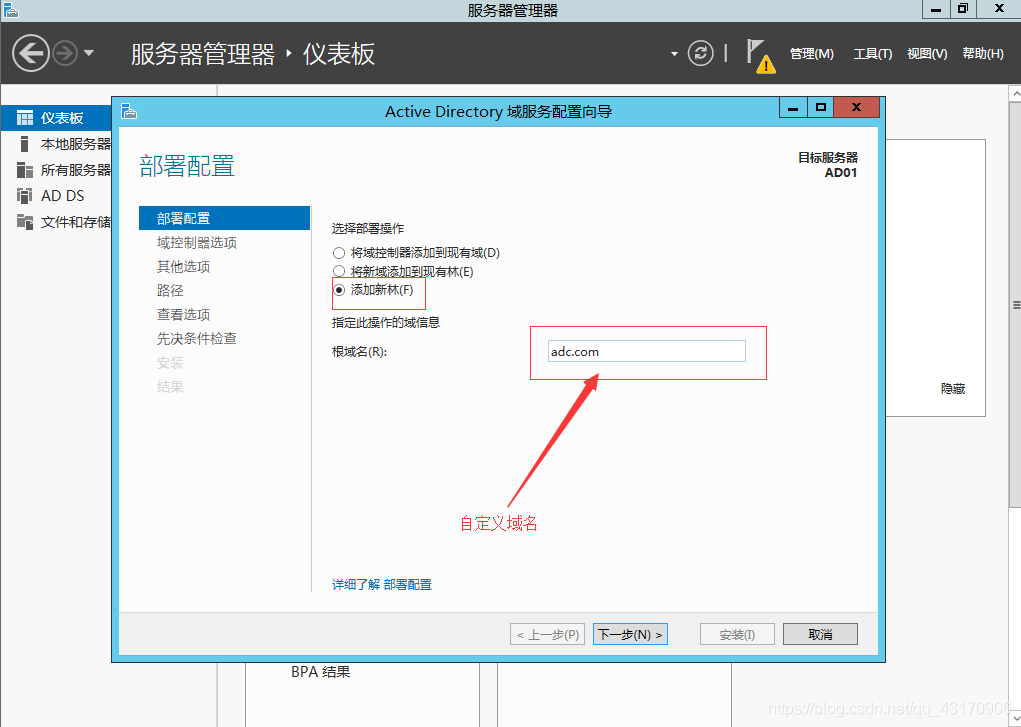1021x727 pixels.
Task: Click the refresh icon in header
Action: coord(701,53)
